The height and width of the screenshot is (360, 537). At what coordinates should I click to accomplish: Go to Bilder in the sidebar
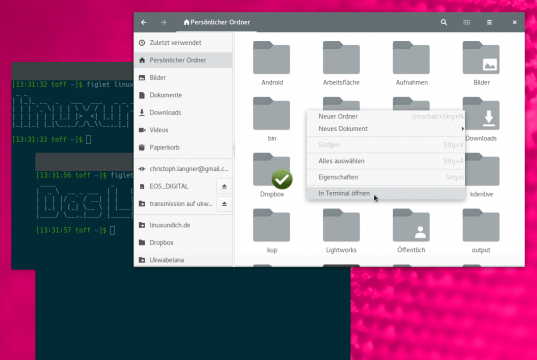pyautogui.click(x=183, y=77)
